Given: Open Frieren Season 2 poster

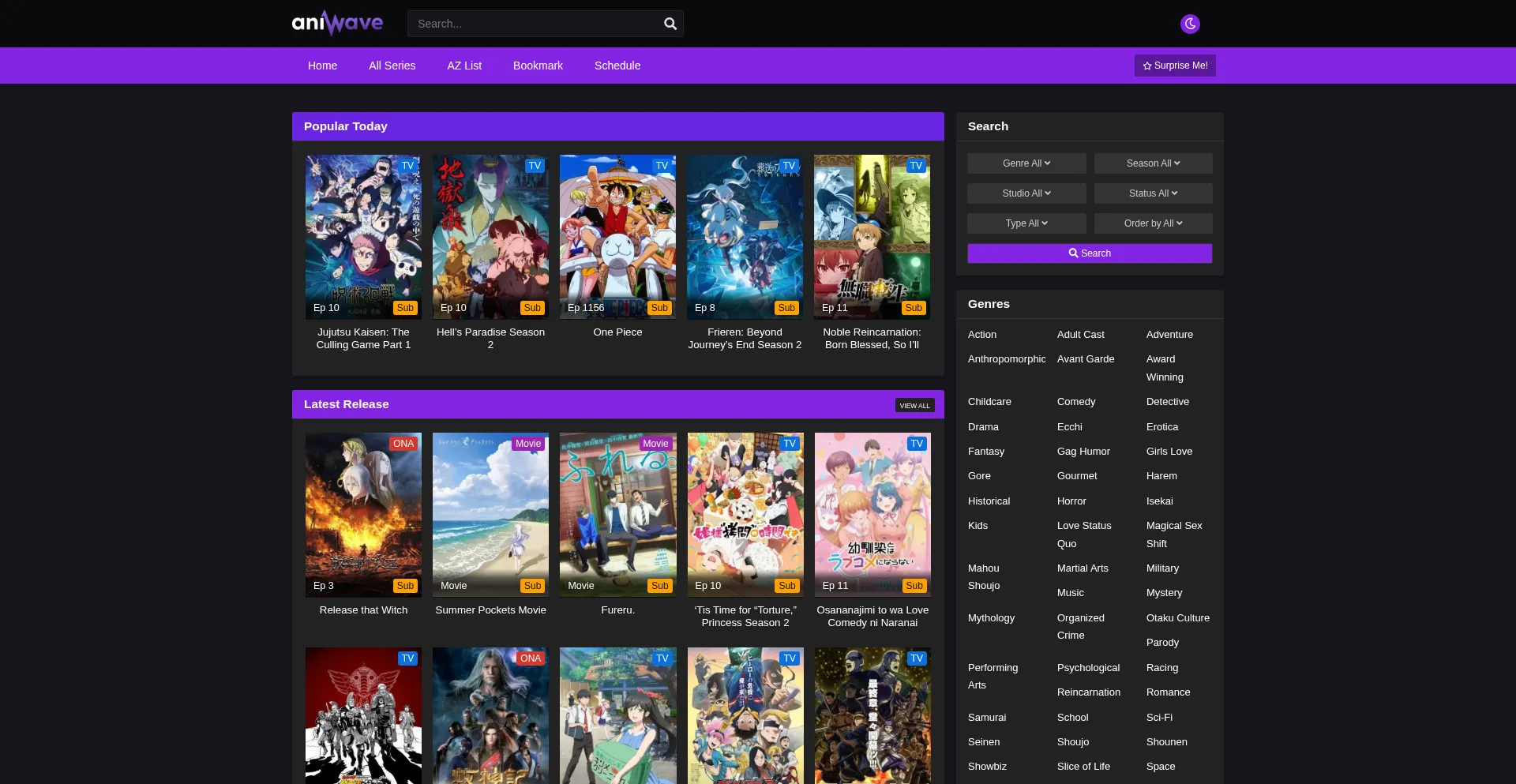Looking at the screenshot, I should point(745,237).
